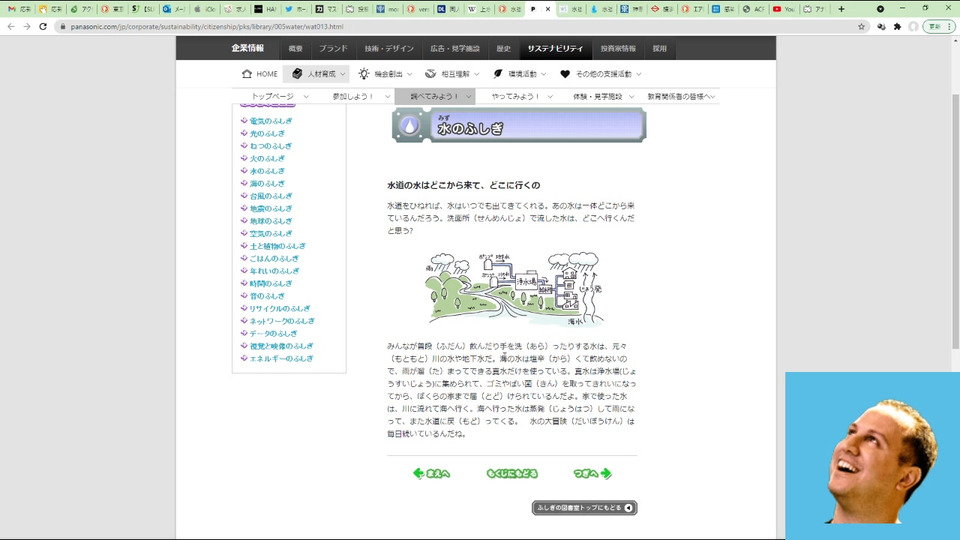This screenshot has height=540, width=960.
Task: Open the 採用 navigation item
Action: [x=659, y=48]
